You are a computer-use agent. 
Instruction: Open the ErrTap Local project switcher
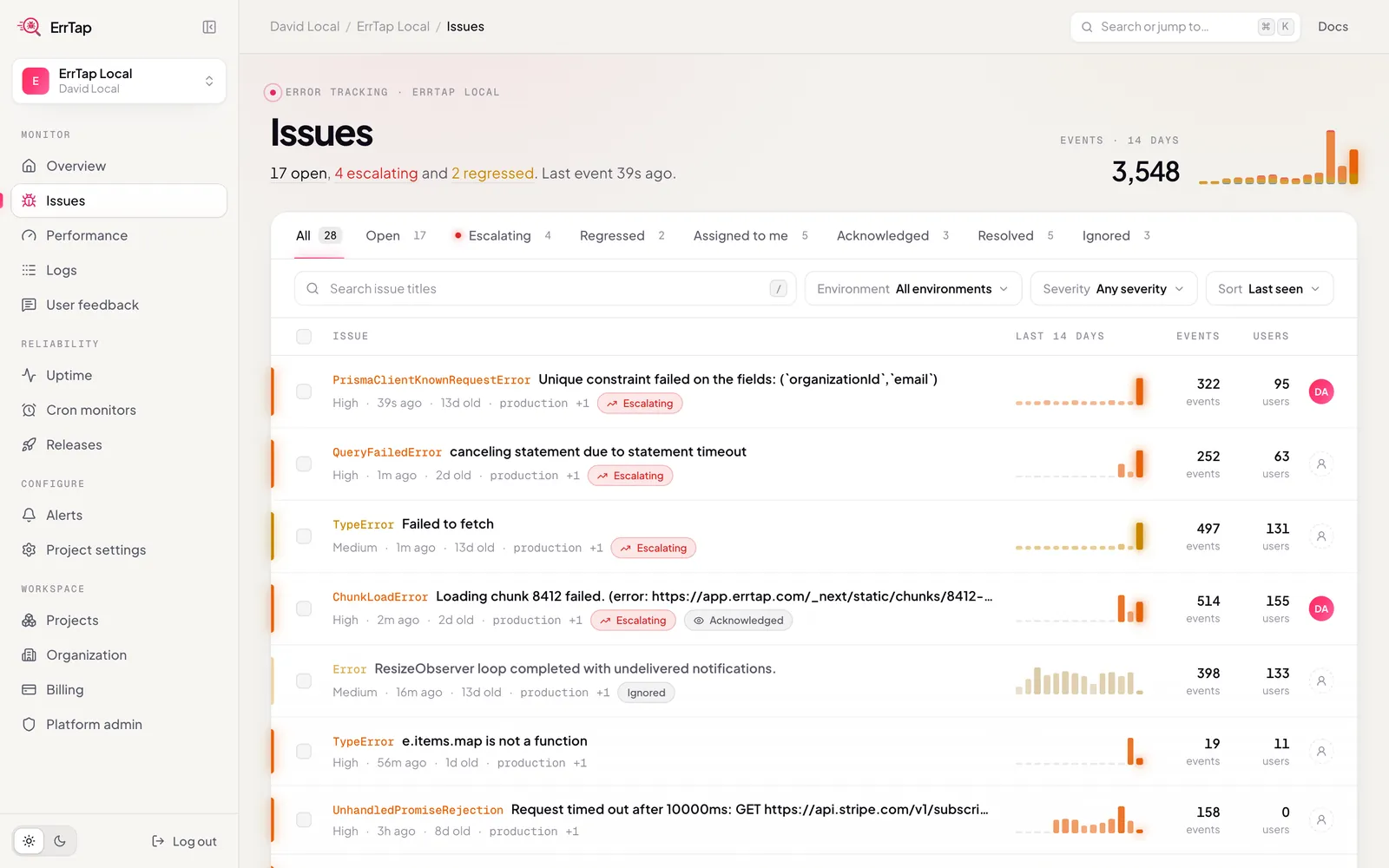119,81
